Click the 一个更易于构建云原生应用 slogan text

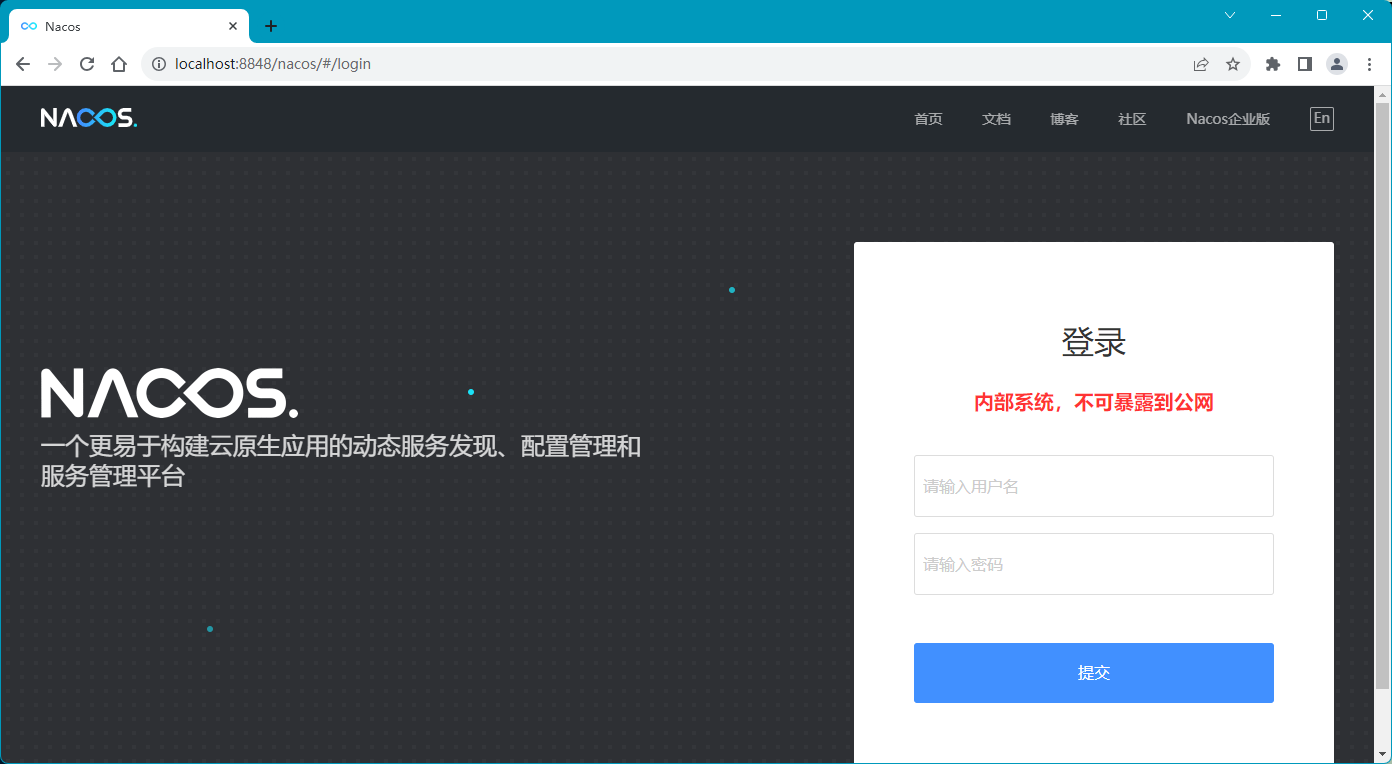click(340, 461)
